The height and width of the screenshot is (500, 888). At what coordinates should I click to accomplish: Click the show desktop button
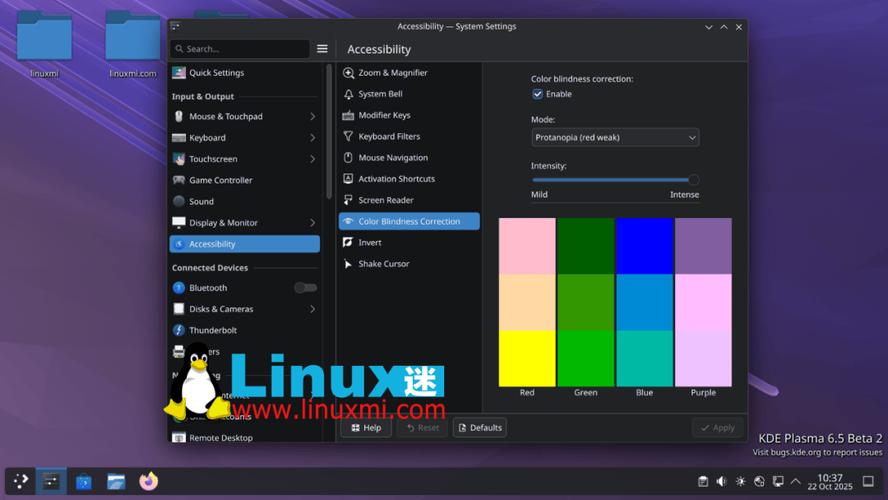point(868,481)
